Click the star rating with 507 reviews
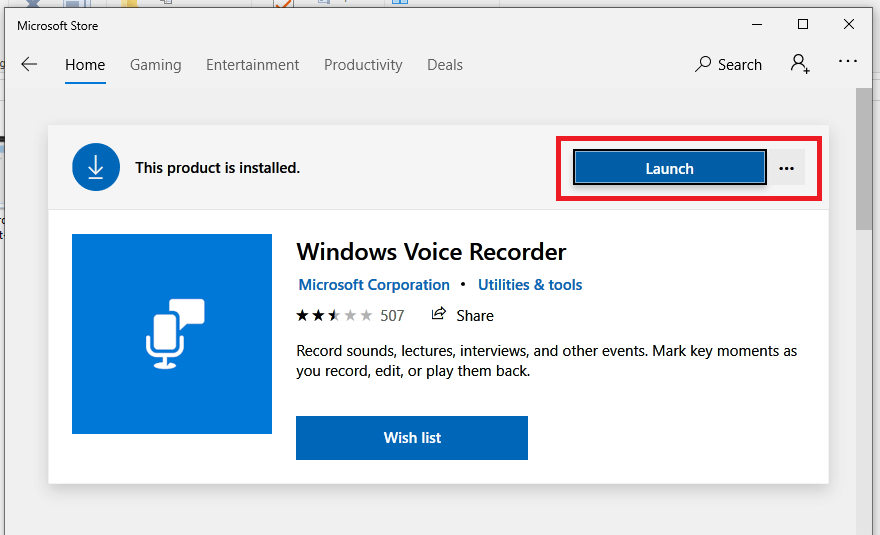The image size is (880, 535). [350, 315]
